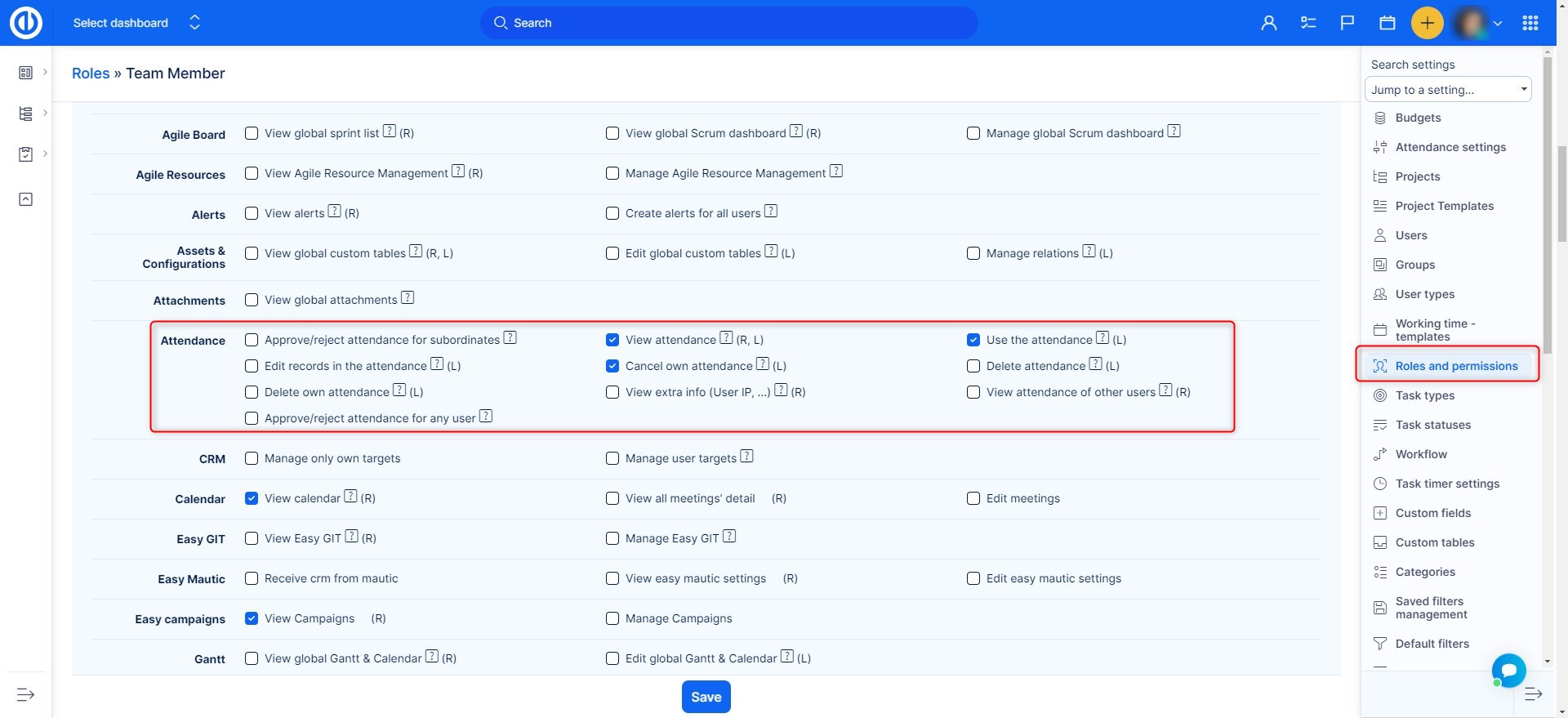The width and height of the screenshot is (1568, 718).
Task: Open the calendar icon in top bar
Action: click(x=1387, y=23)
